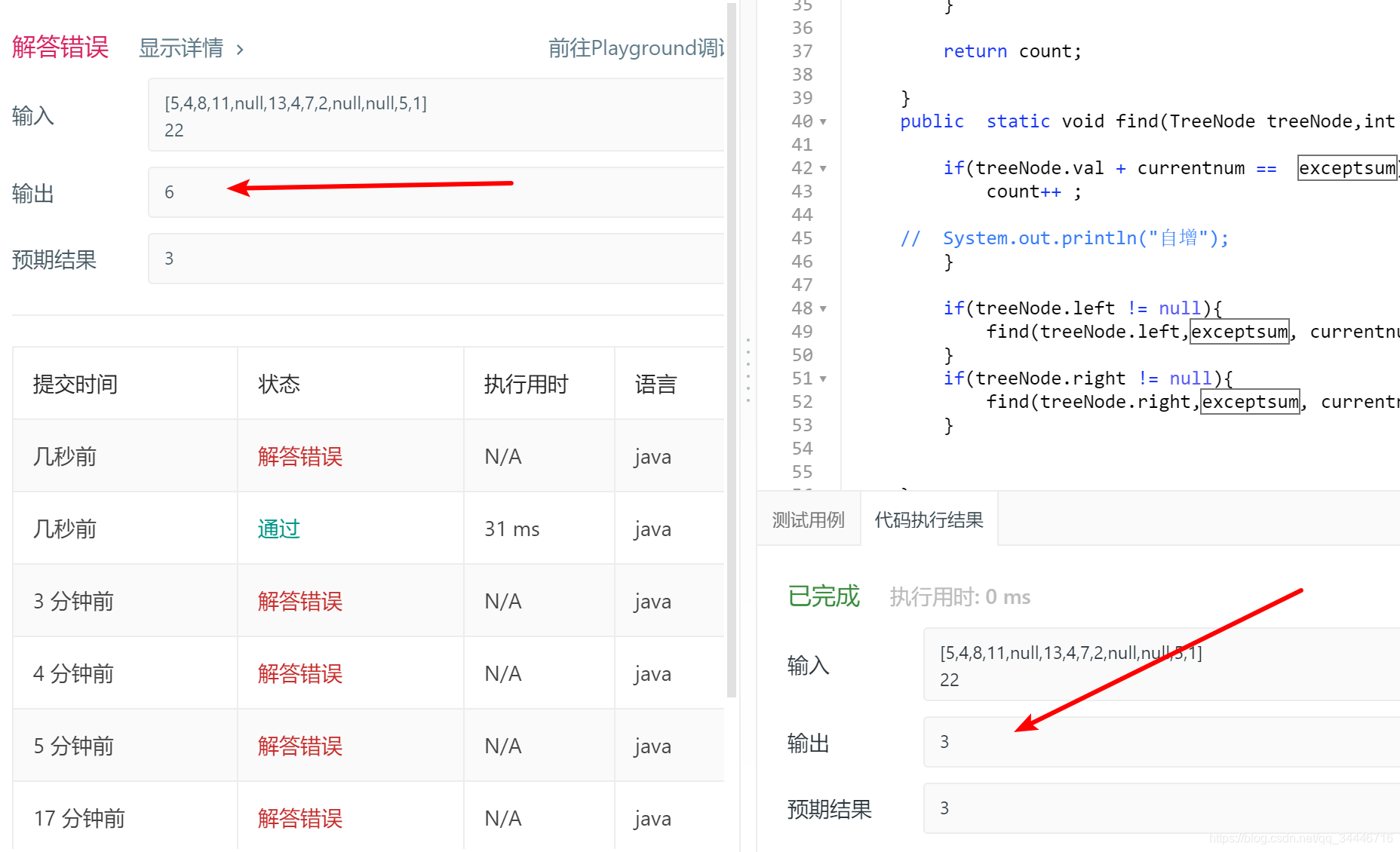Collapse code fold arrow at line 48
The image size is (1400, 852).
823,309
